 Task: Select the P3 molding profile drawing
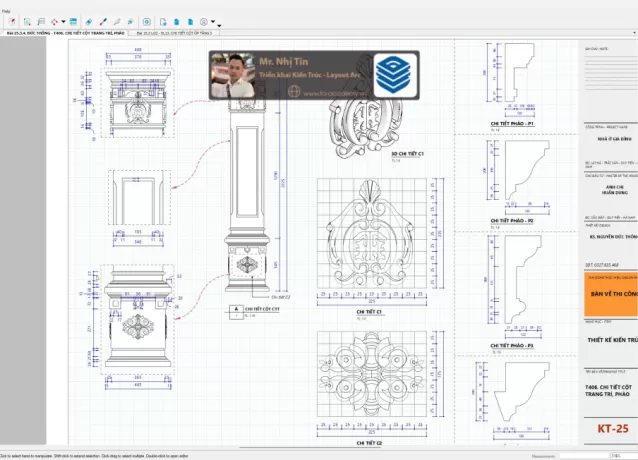click(523, 280)
